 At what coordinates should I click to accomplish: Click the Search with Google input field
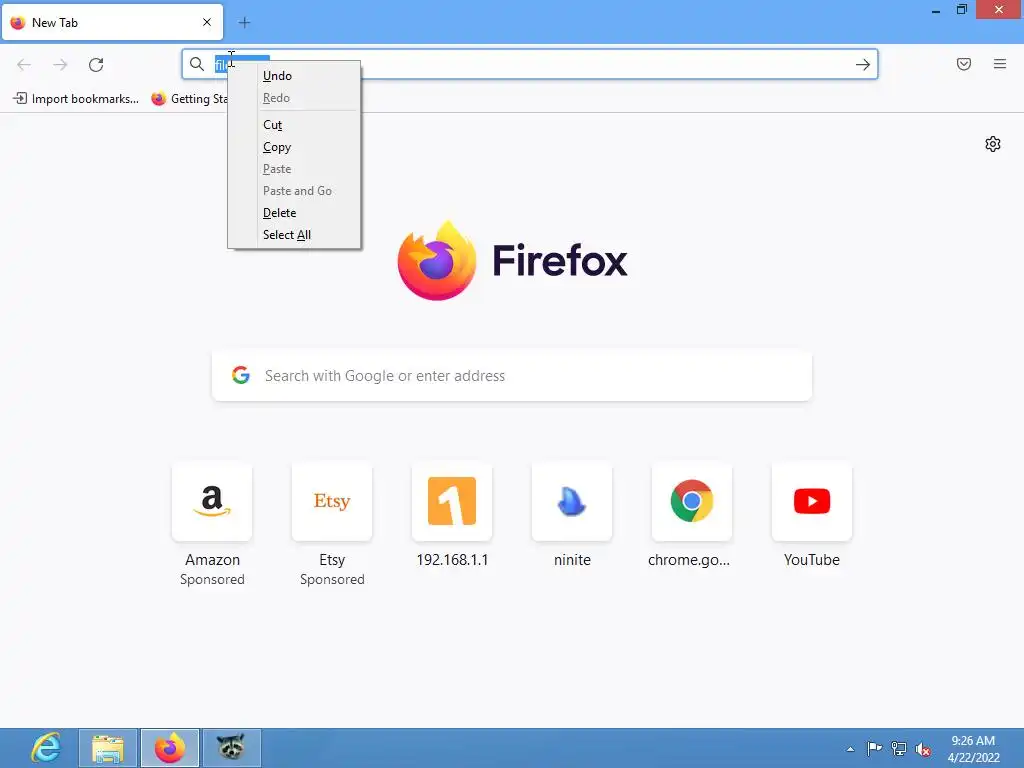(x=512, y=376)
